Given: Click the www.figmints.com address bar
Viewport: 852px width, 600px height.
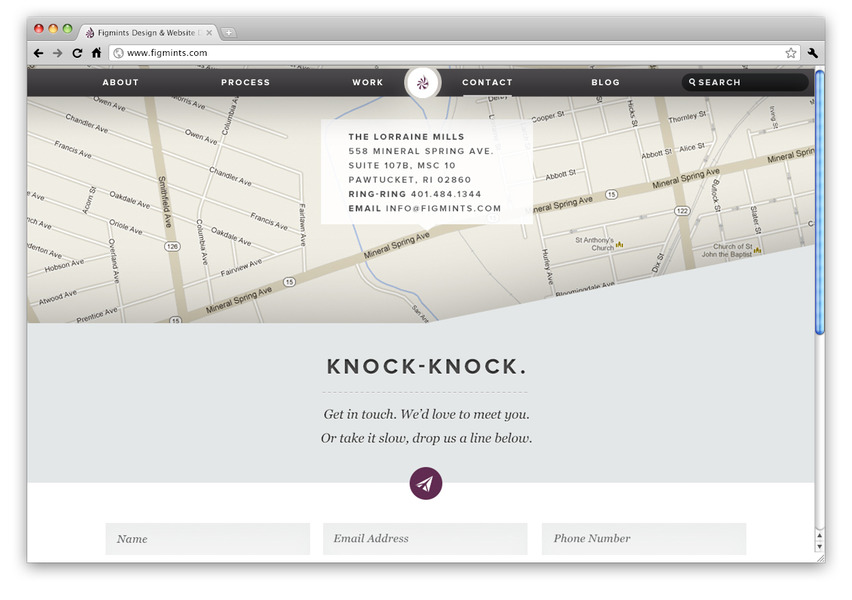Looking at the screenshot, I should click(x=454, y=53).
